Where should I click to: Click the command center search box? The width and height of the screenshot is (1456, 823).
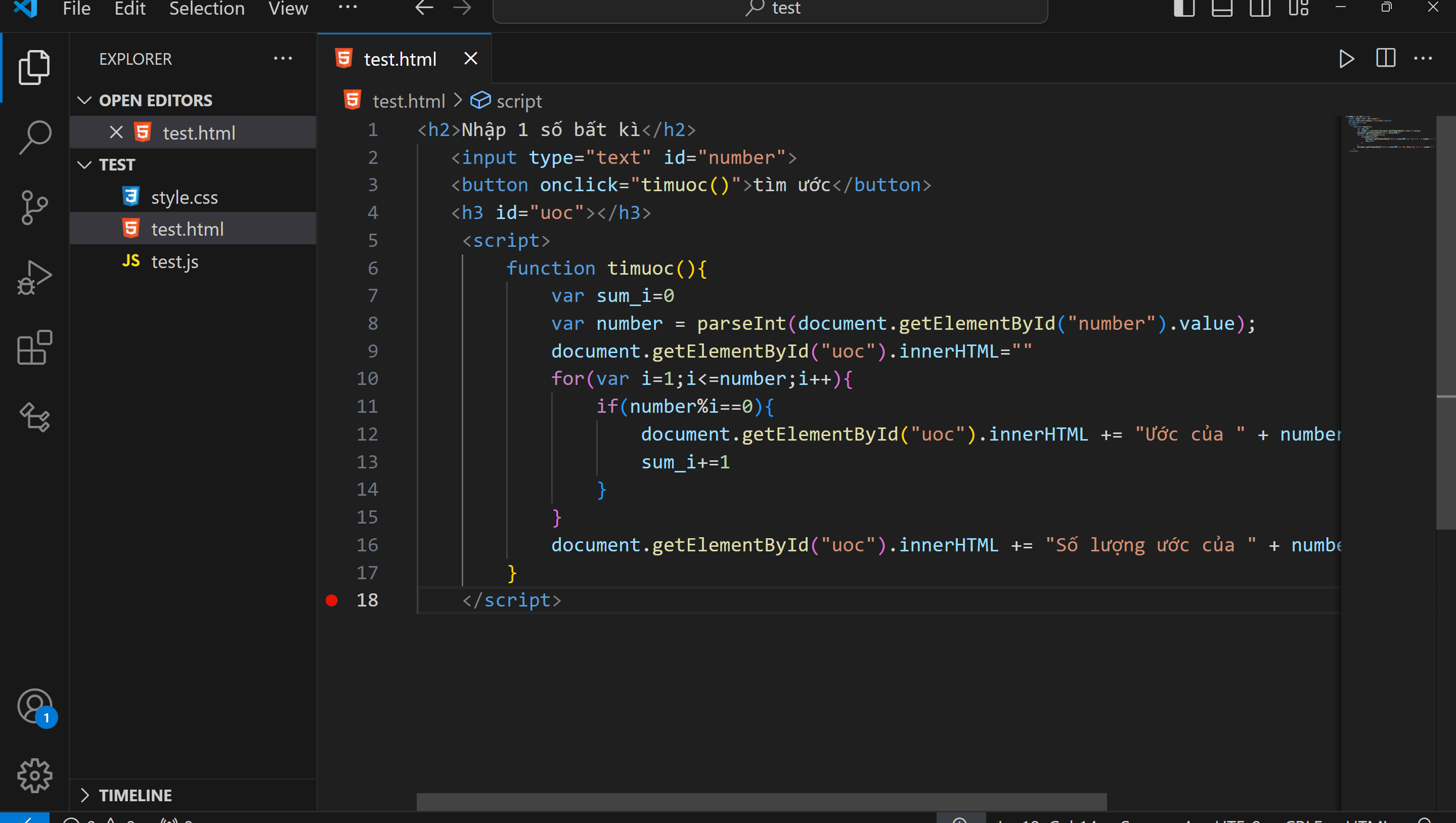pyautogui.click(x=770, y=9)
